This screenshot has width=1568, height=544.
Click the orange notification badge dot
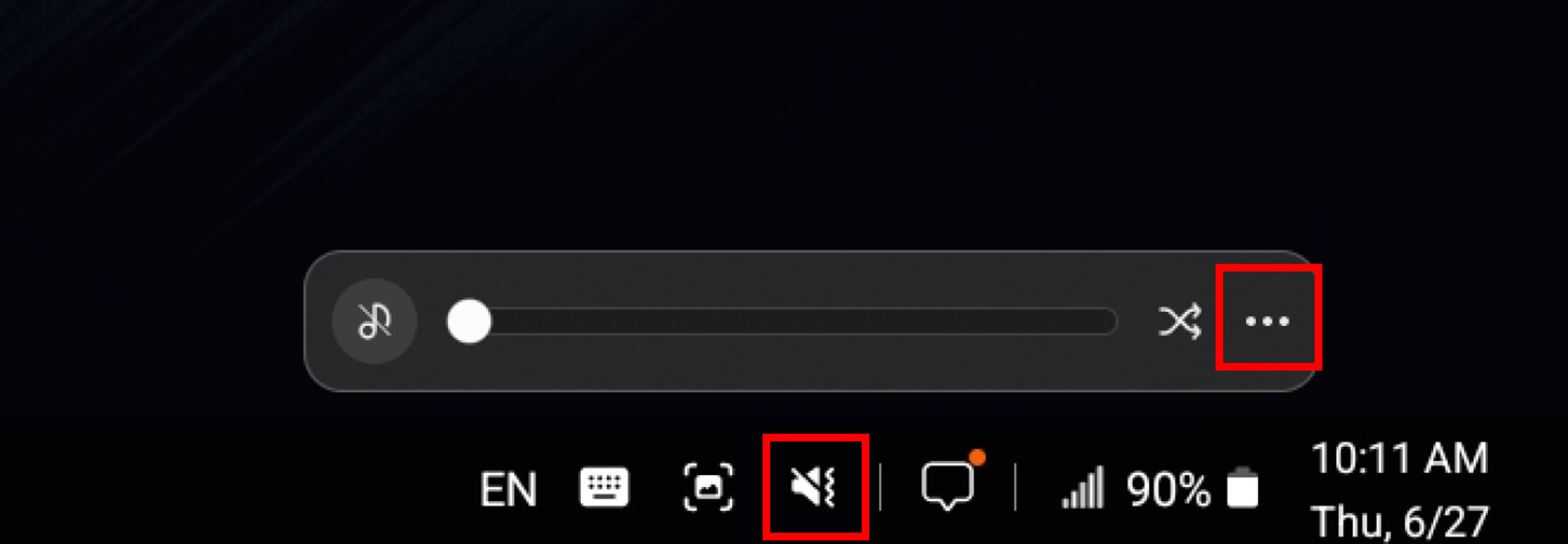pyautogui.click(x=977, y=457)
